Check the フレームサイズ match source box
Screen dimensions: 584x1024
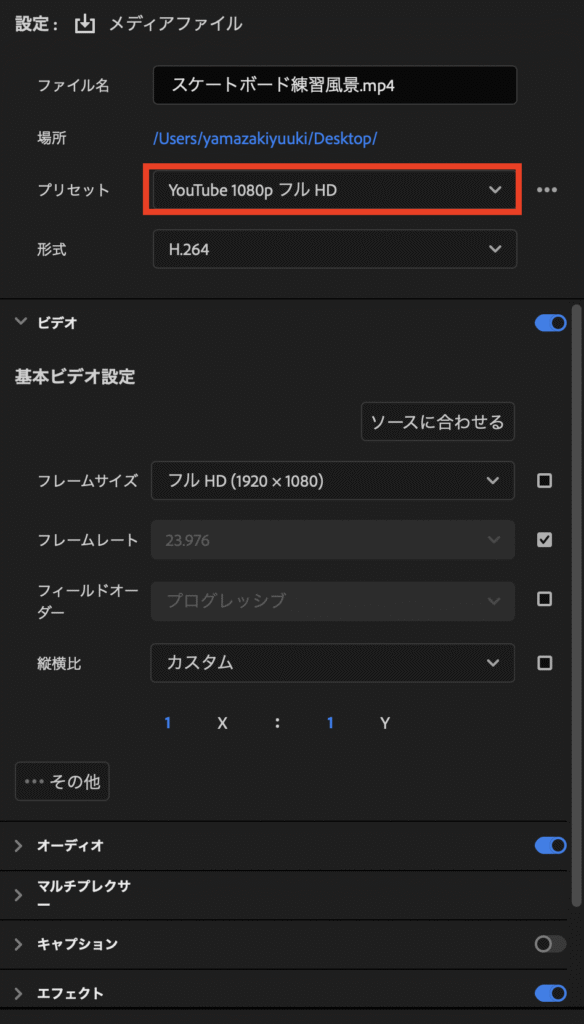pos(544,481)
